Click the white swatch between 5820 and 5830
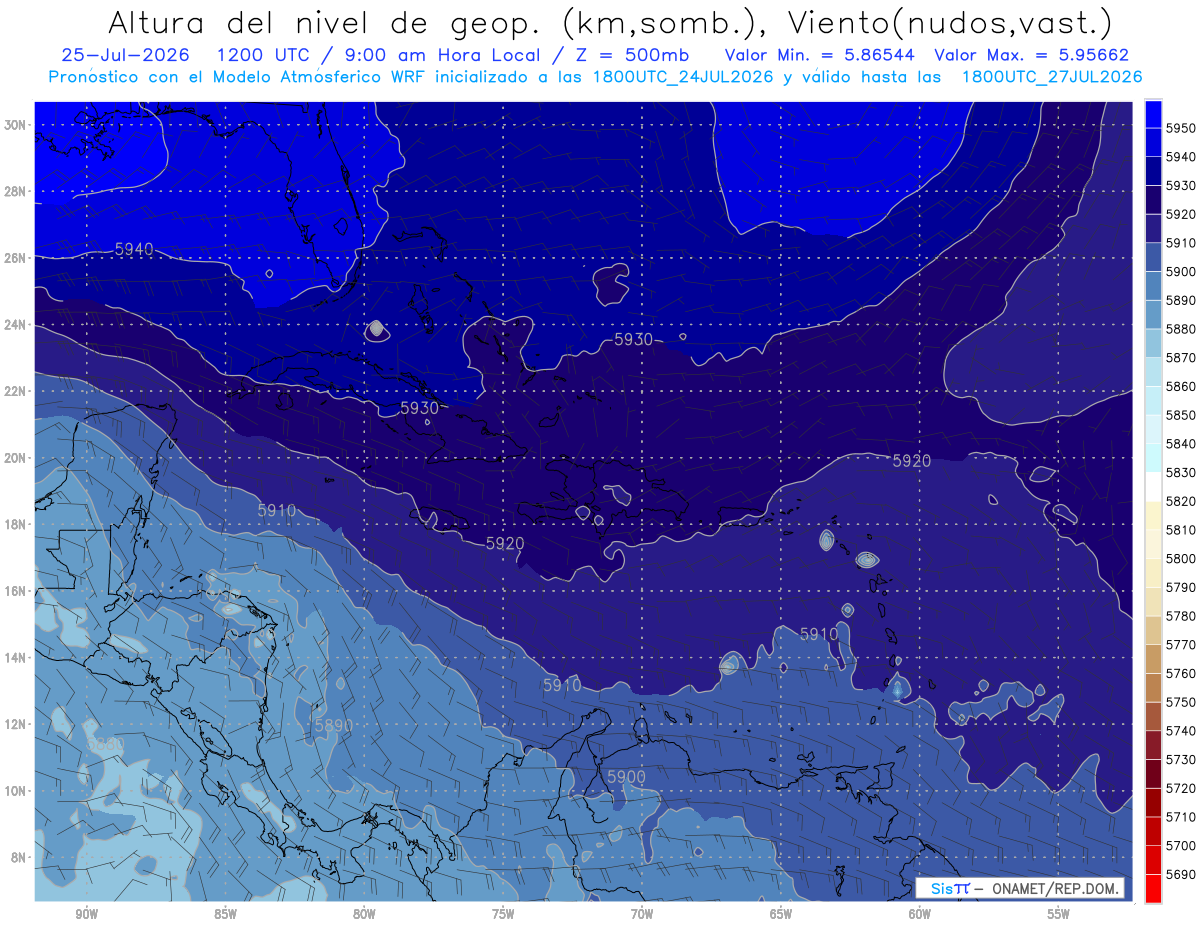 [x=1153, y=487]
